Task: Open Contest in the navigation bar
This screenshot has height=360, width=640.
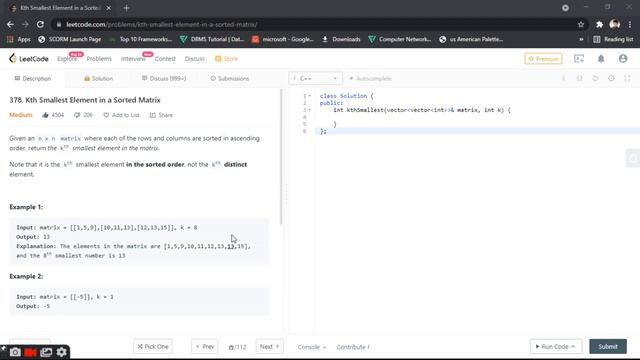Action: [x=165, y=59]
